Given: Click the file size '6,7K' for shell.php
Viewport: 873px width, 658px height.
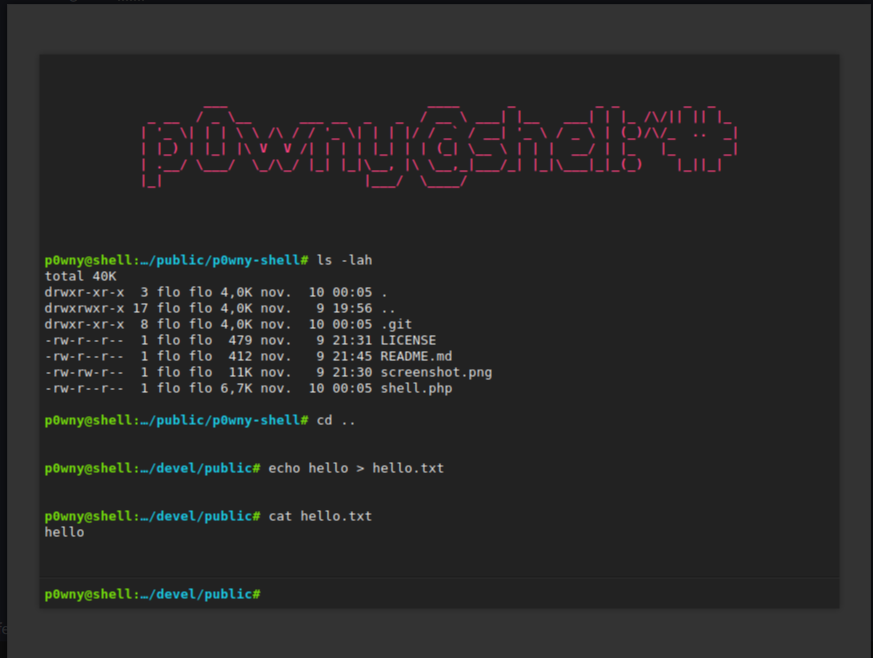Looking at the screenshot, I should tap(236, 389).
